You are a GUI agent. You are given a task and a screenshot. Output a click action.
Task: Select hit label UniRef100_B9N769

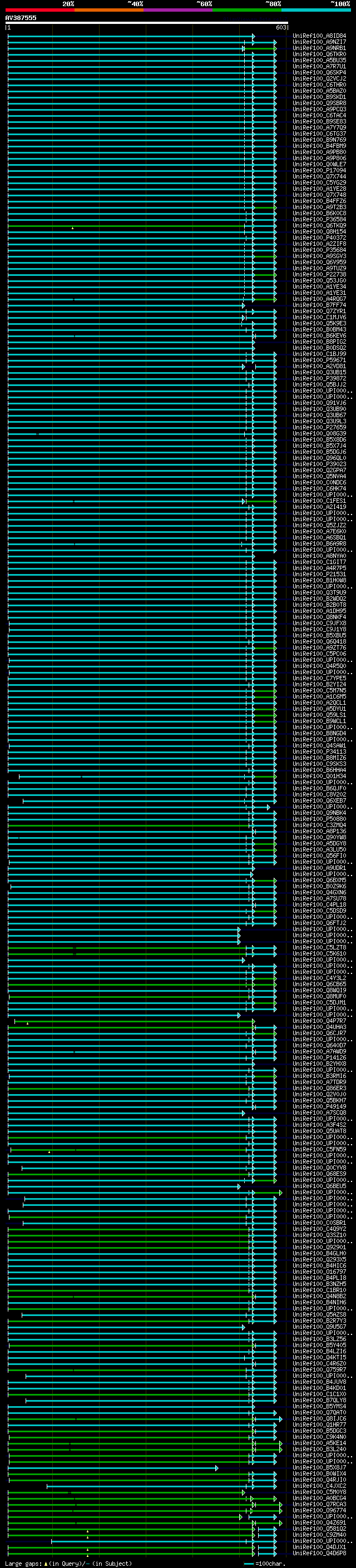(319, 140)
